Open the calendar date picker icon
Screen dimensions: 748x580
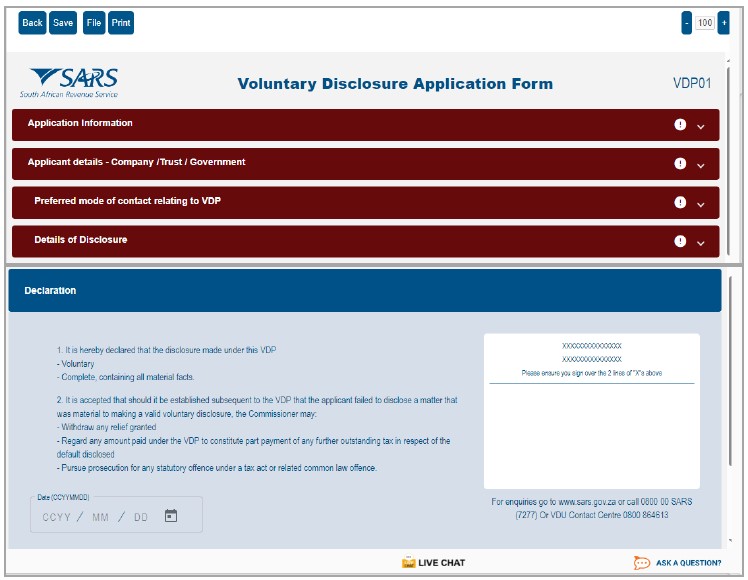click(171, 516)
